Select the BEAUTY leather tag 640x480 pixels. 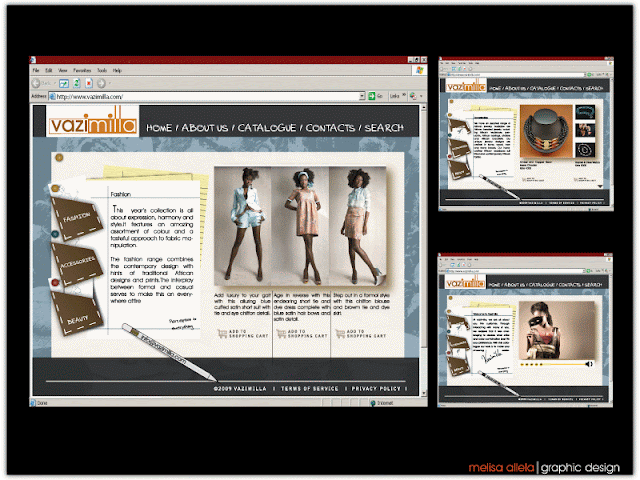pos(77,313)
